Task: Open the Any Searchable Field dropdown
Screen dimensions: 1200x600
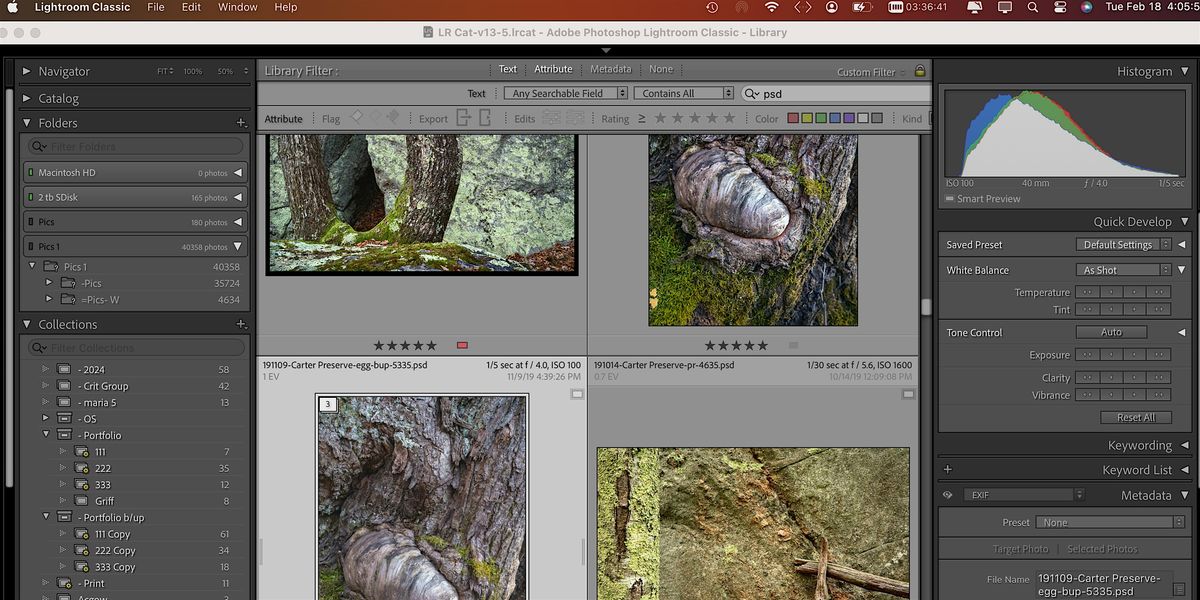Action: (566, 94)
